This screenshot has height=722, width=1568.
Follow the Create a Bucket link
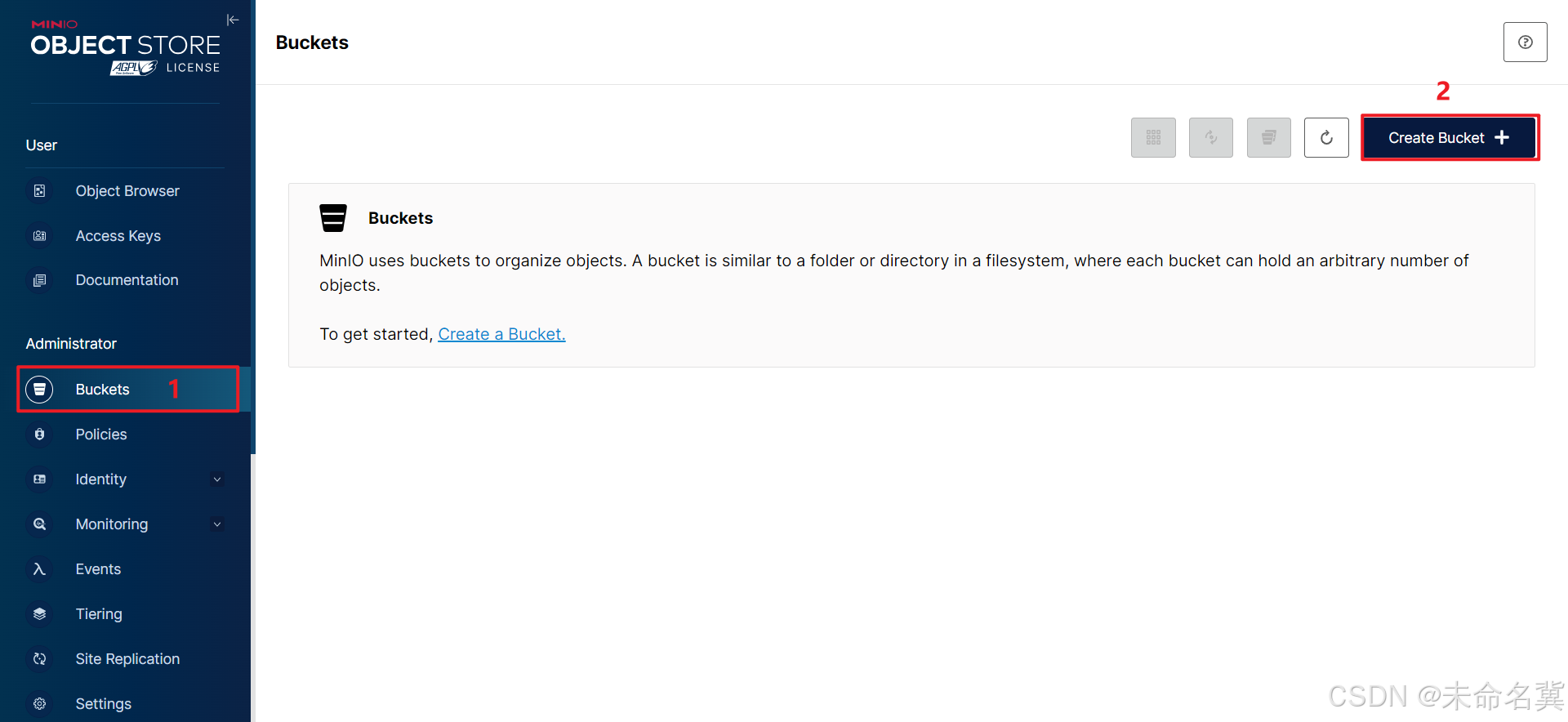[x=501, y=334]
